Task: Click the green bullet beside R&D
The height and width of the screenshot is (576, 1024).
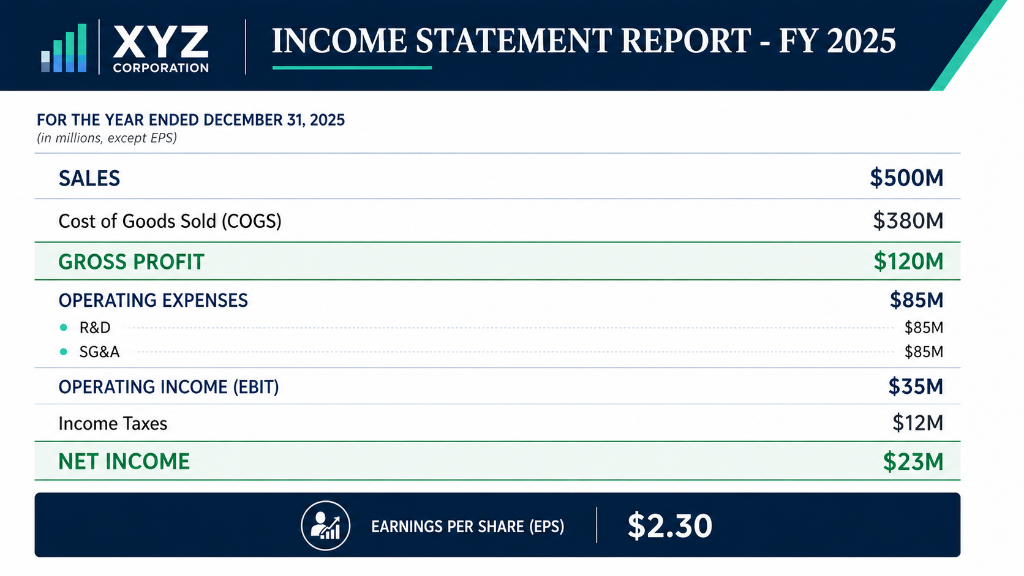Action: point(63,327)
